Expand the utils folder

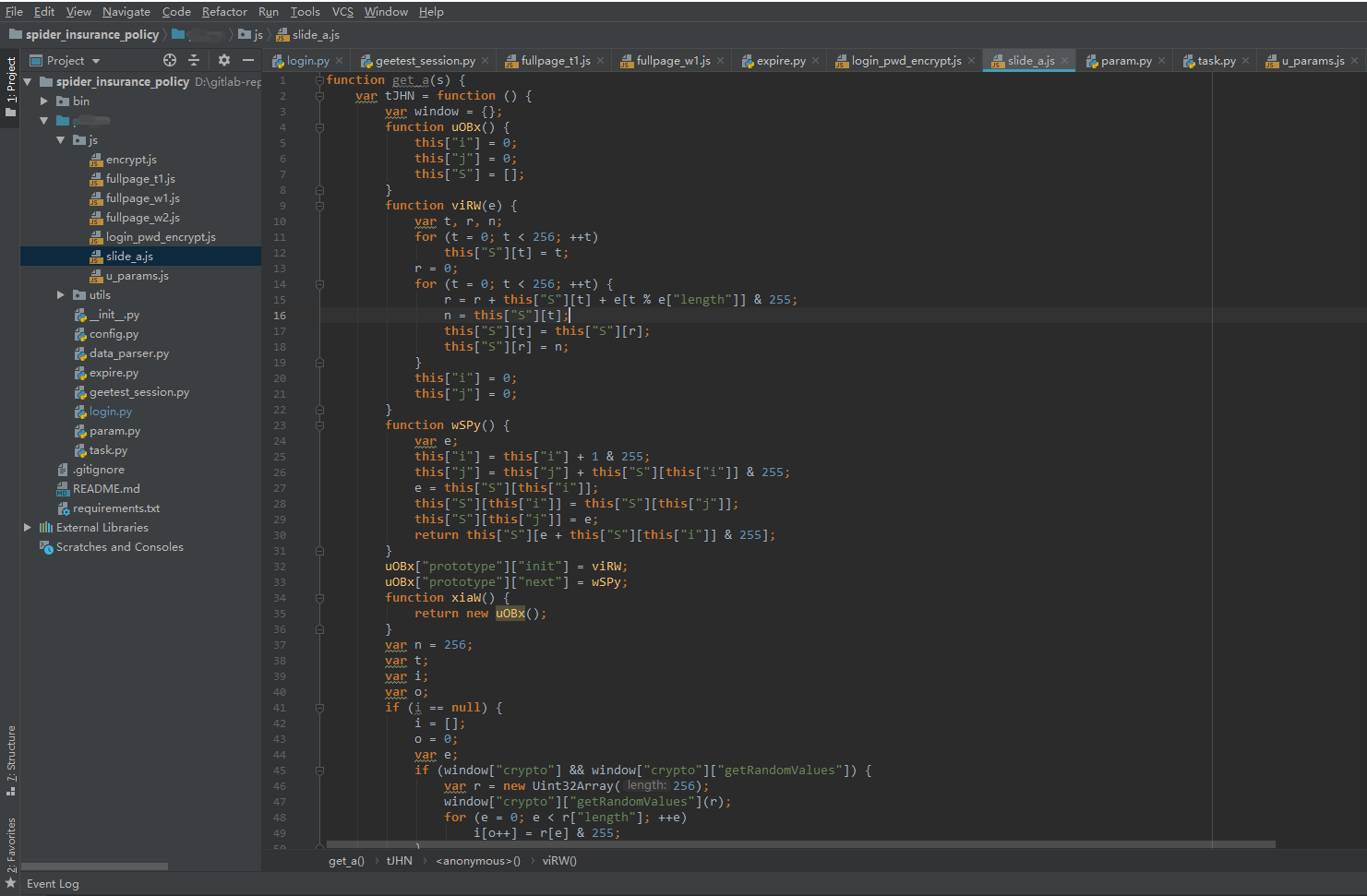(x=61, y=295)
